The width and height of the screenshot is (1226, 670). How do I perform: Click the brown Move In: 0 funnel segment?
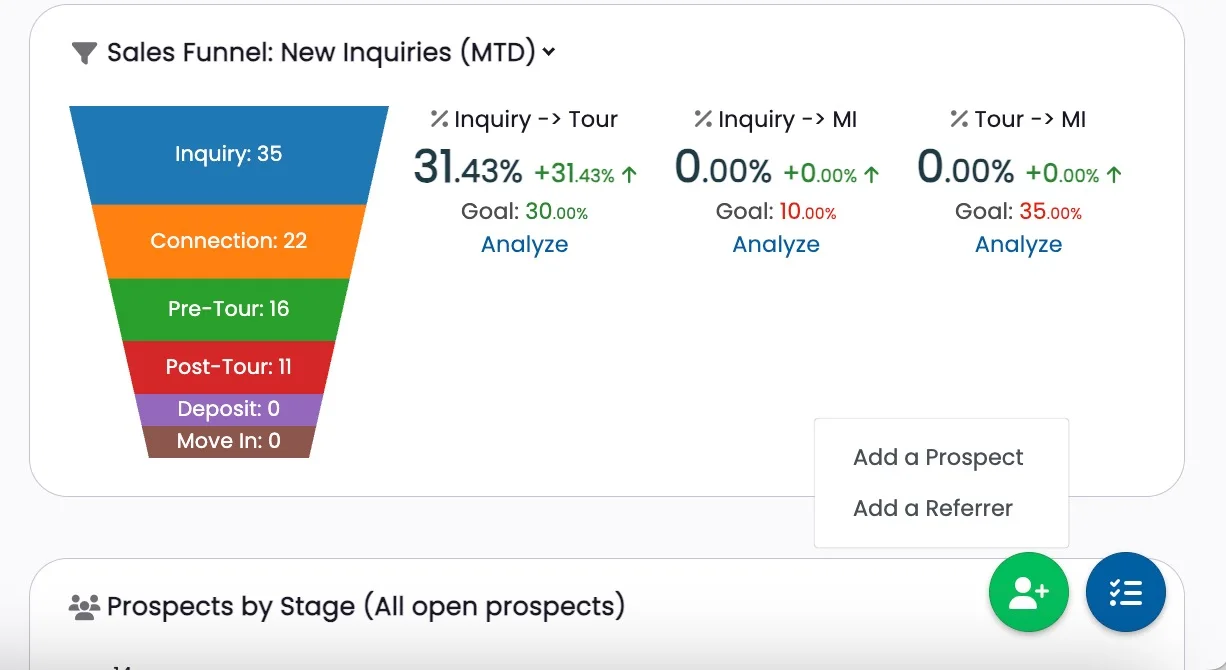(x=228, y=441)
